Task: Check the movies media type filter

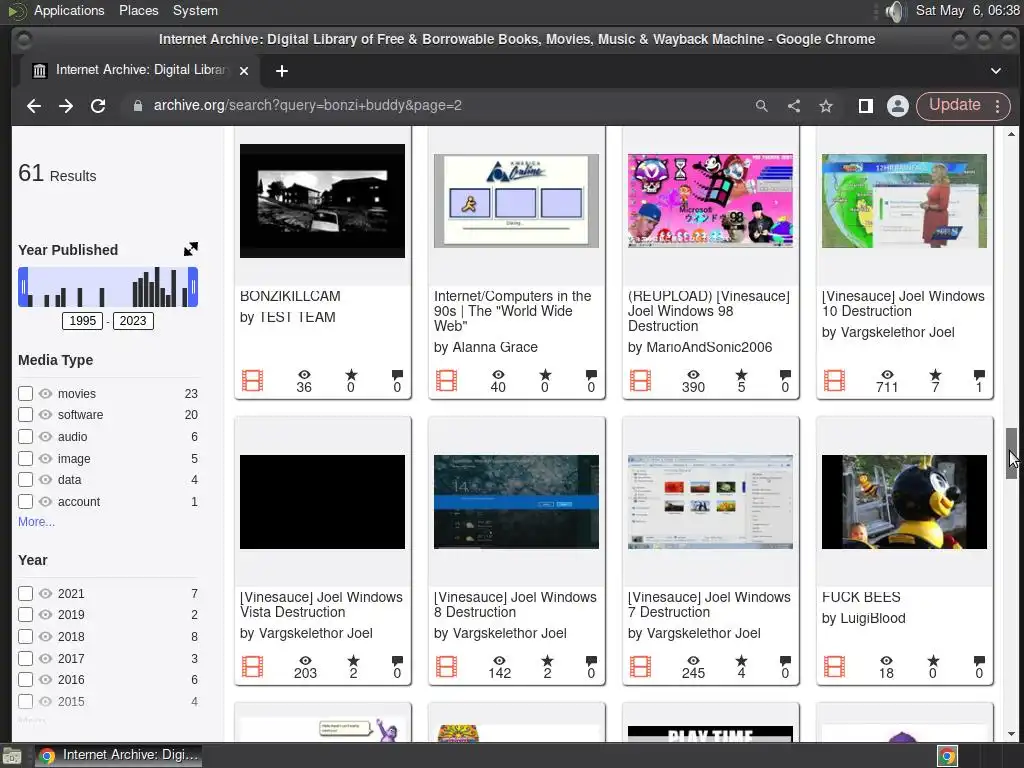Action: [x=25, y=394]
